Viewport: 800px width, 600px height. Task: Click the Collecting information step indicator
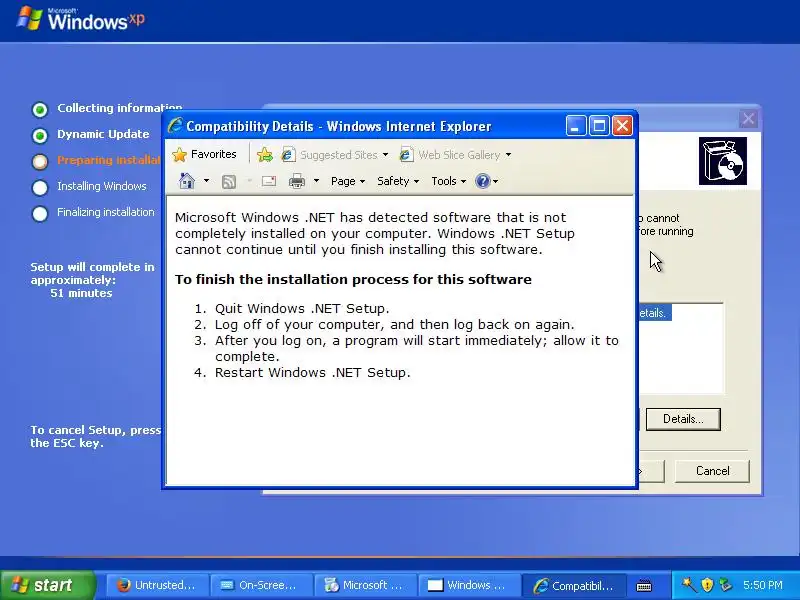[x=40, y=109]
